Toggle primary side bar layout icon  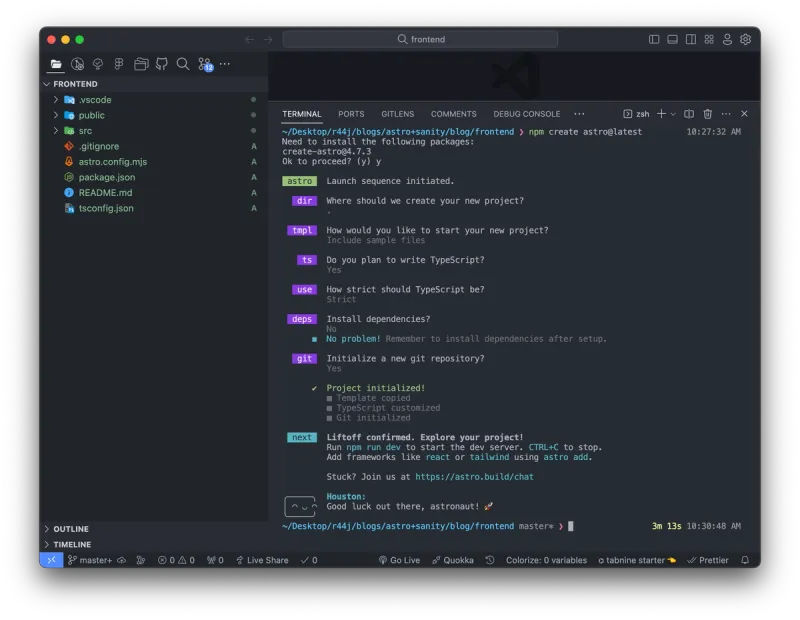pos(654,39)
